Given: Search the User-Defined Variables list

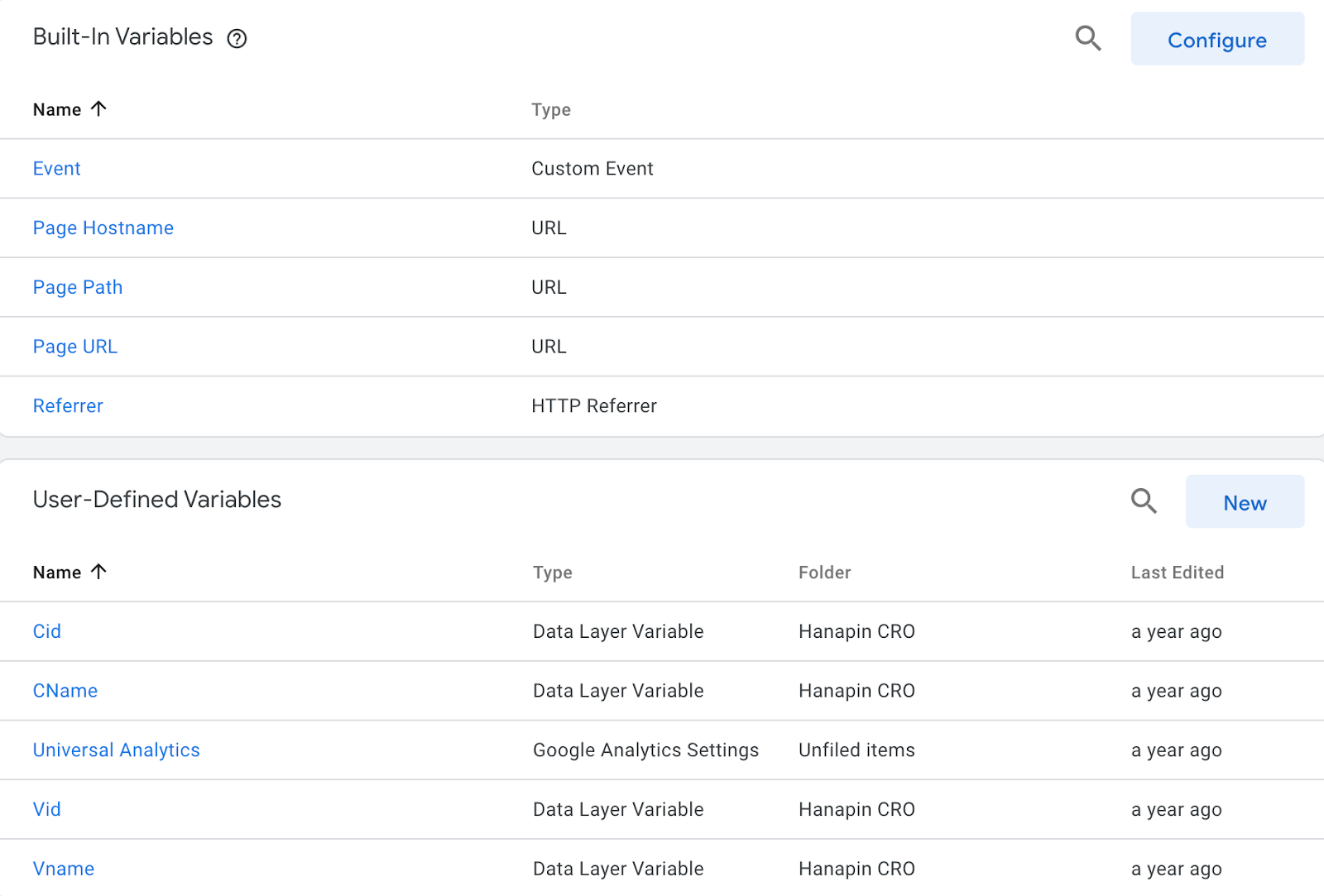Looking at the screenshot, I should [1144, 501].
